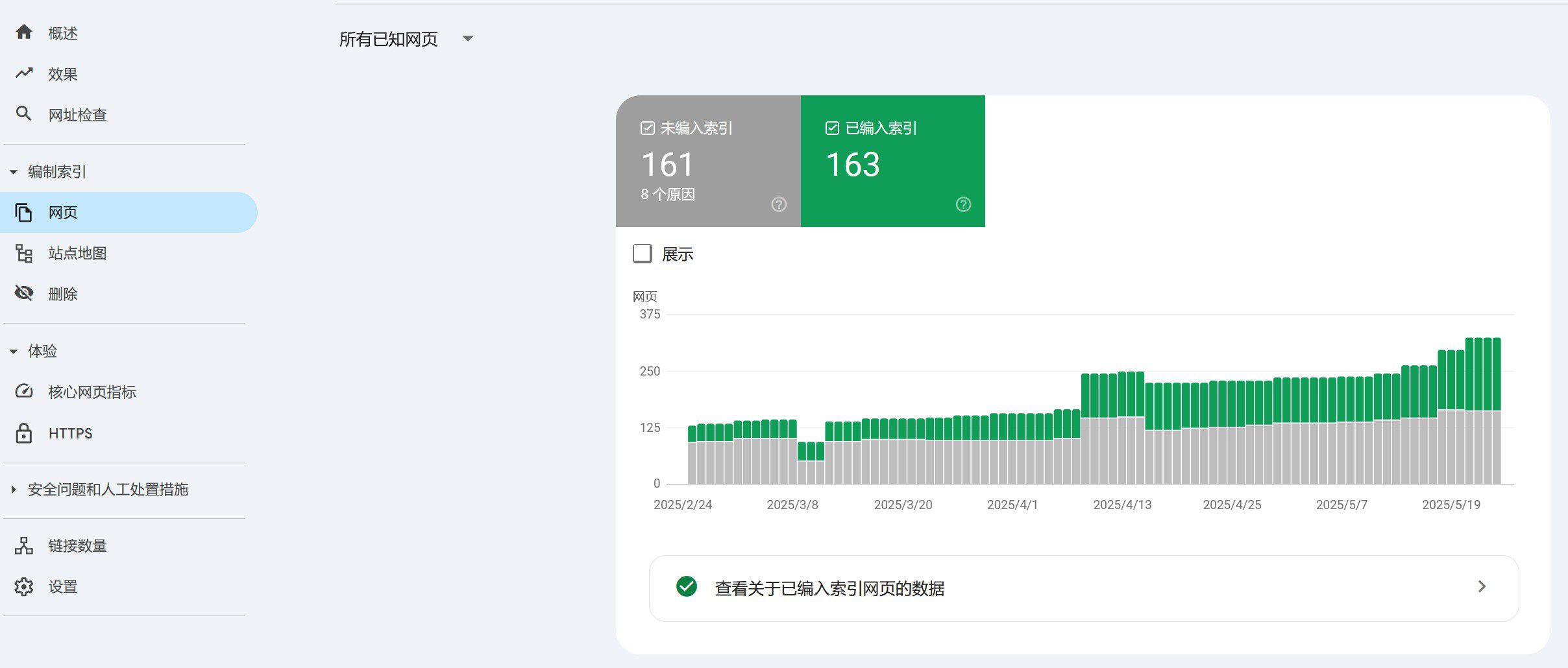Collapse the 编制索引 section
Image resolution: width=1568 pixels, height=668 pixels.
14,172
